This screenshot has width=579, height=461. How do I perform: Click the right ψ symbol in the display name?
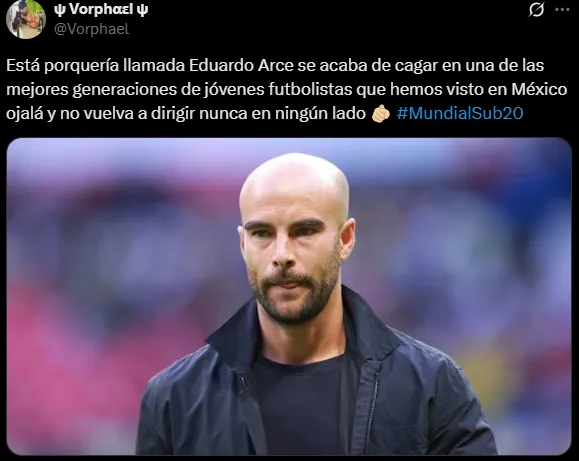(142, 10)
